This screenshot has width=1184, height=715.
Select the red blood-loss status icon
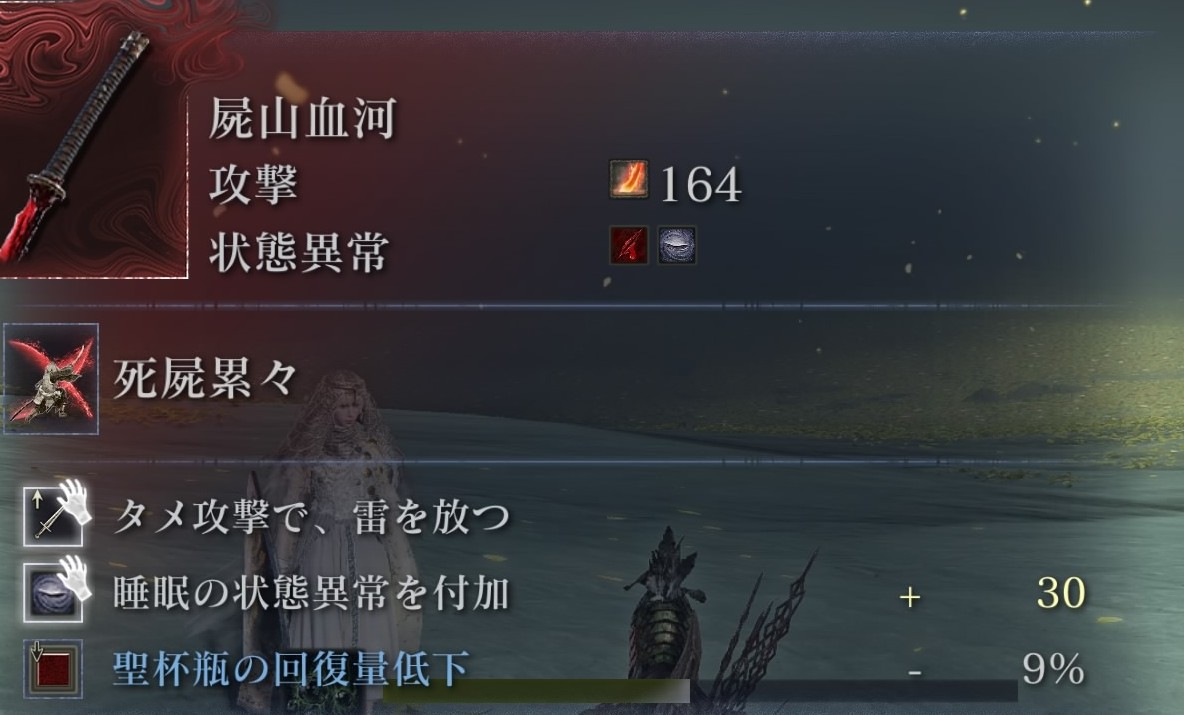tap(629, 245)
